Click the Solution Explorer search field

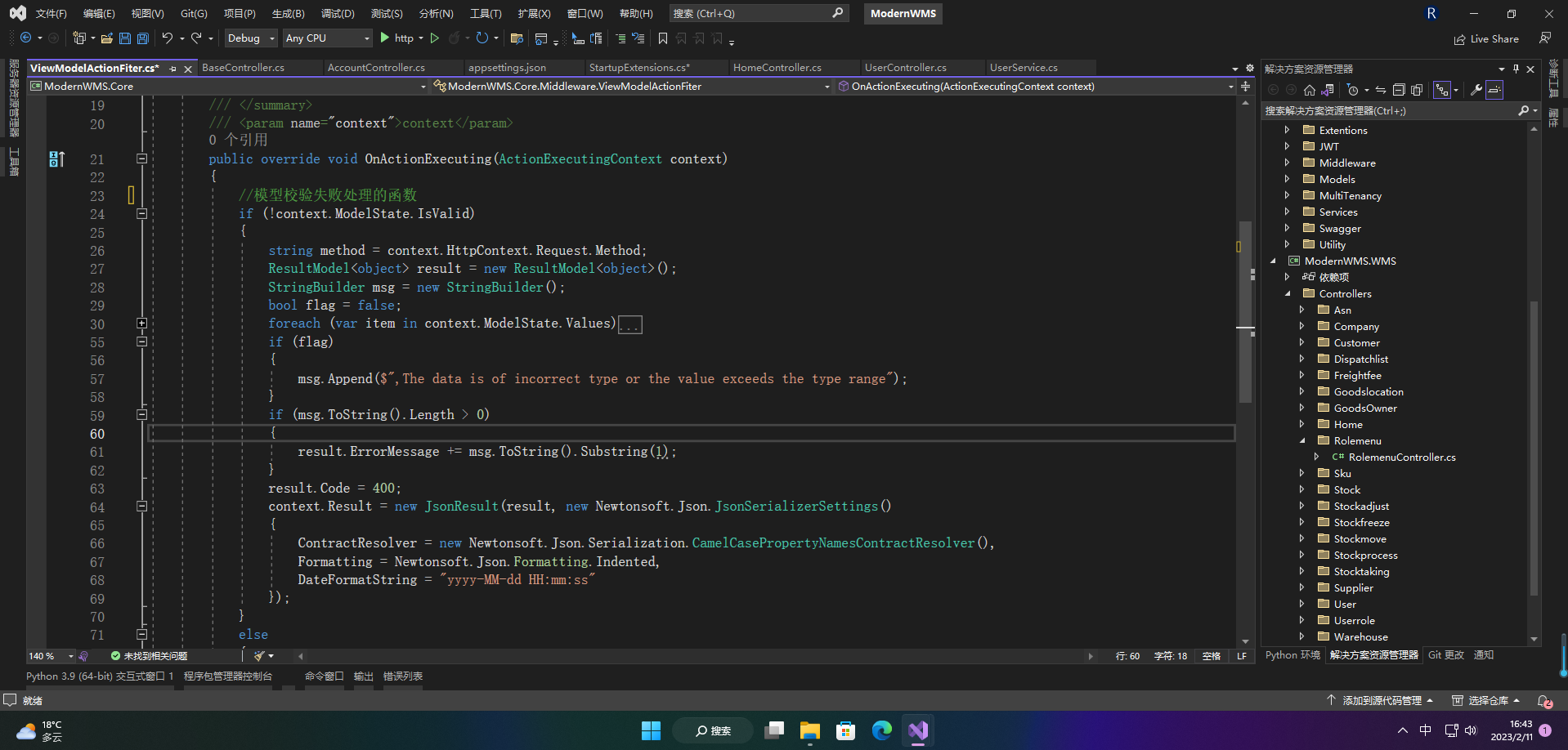(1400, 110)
